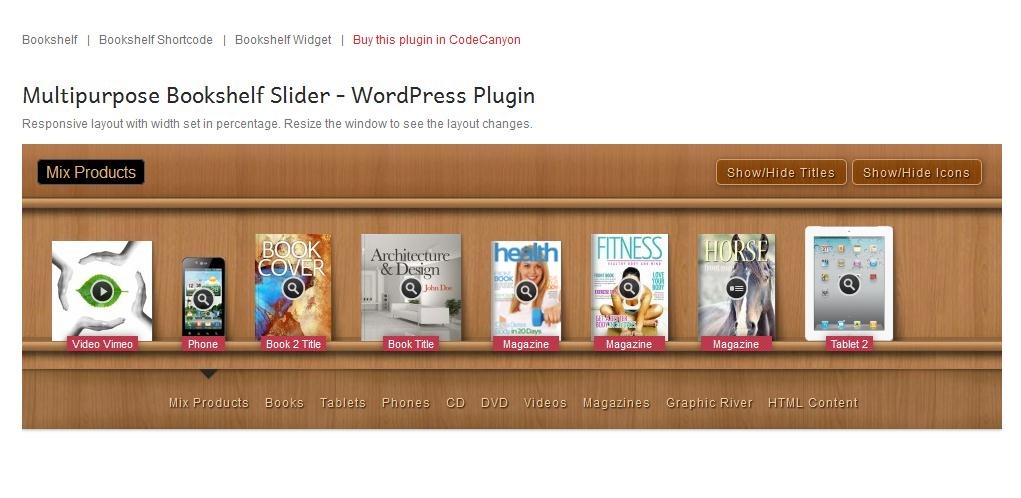
Task: Click the Book Title label
Action: [411, 344]
